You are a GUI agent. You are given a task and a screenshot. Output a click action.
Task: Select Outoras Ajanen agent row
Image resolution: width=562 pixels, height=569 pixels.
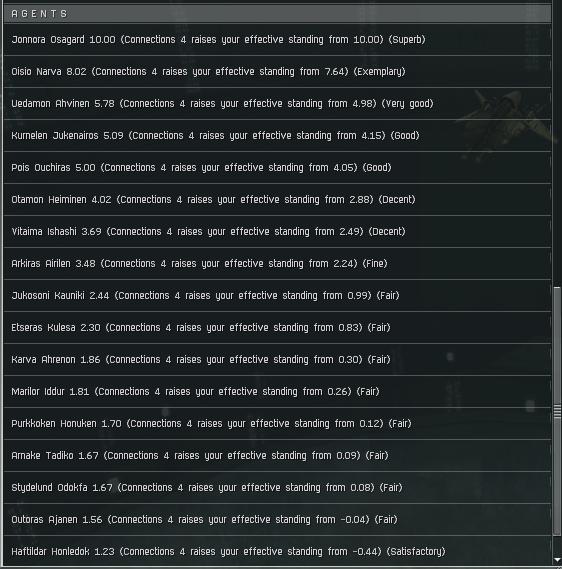pos(278,519)
